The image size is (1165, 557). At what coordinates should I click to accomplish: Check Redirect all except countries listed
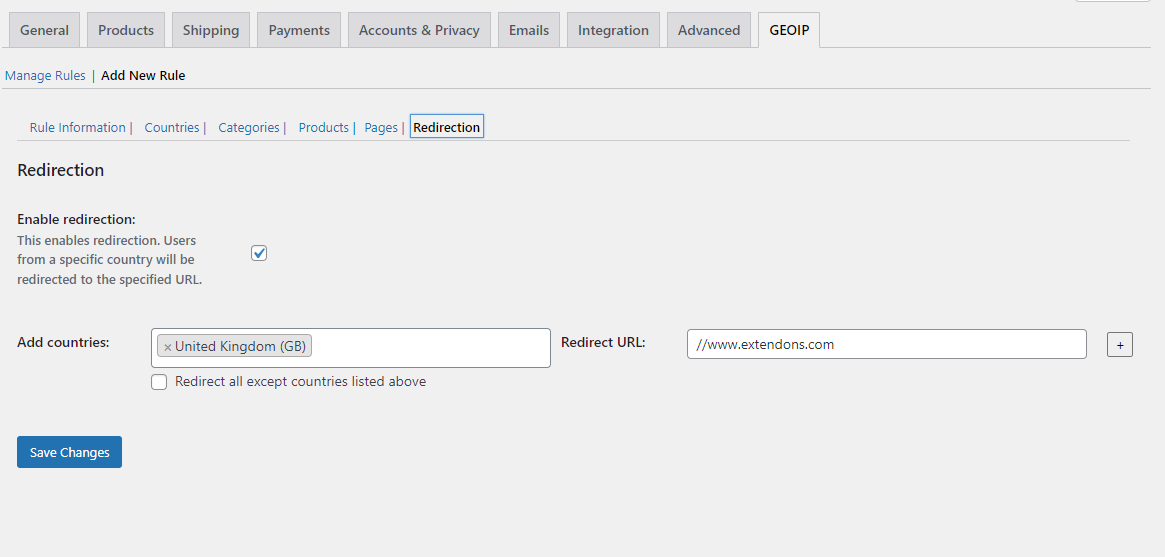(x=159, y=382)
